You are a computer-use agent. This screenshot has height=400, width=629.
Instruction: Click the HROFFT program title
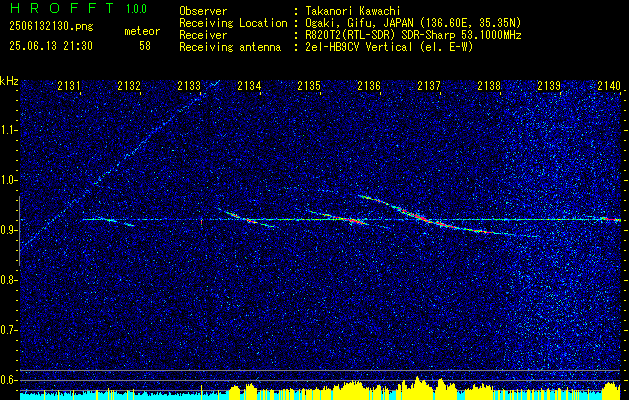(x=62, y=8)
